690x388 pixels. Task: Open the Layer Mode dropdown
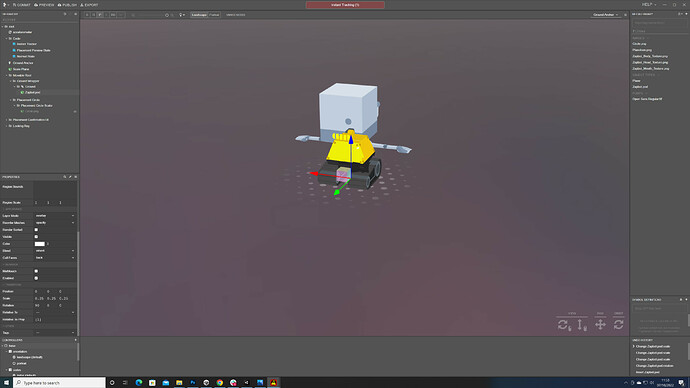point(55,216)
